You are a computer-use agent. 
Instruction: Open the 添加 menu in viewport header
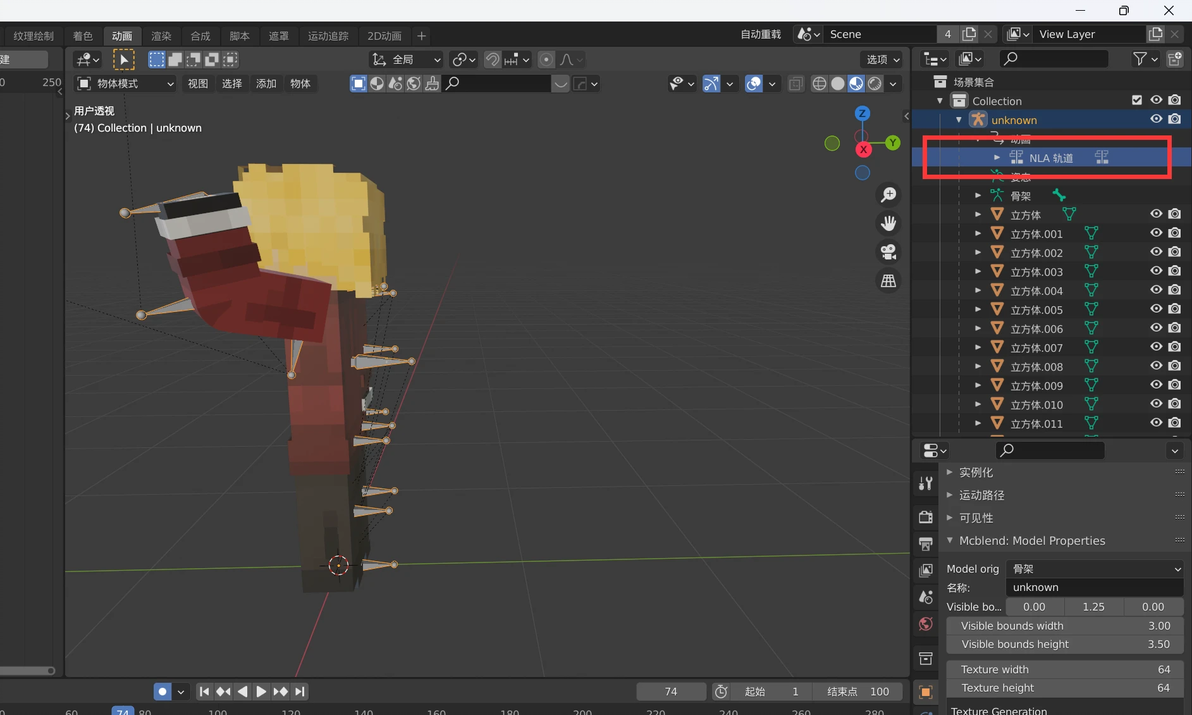pos(266,84)
